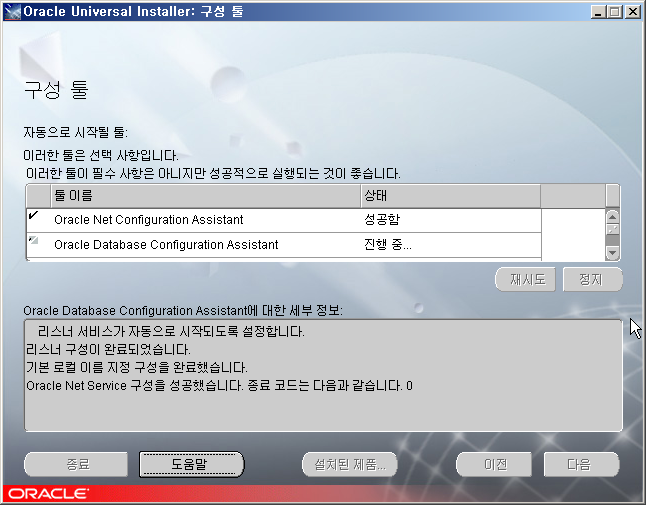The image size is (646, 505).
Task: Click the ORACLE logo in the red footer
Action: coord(48,493)
